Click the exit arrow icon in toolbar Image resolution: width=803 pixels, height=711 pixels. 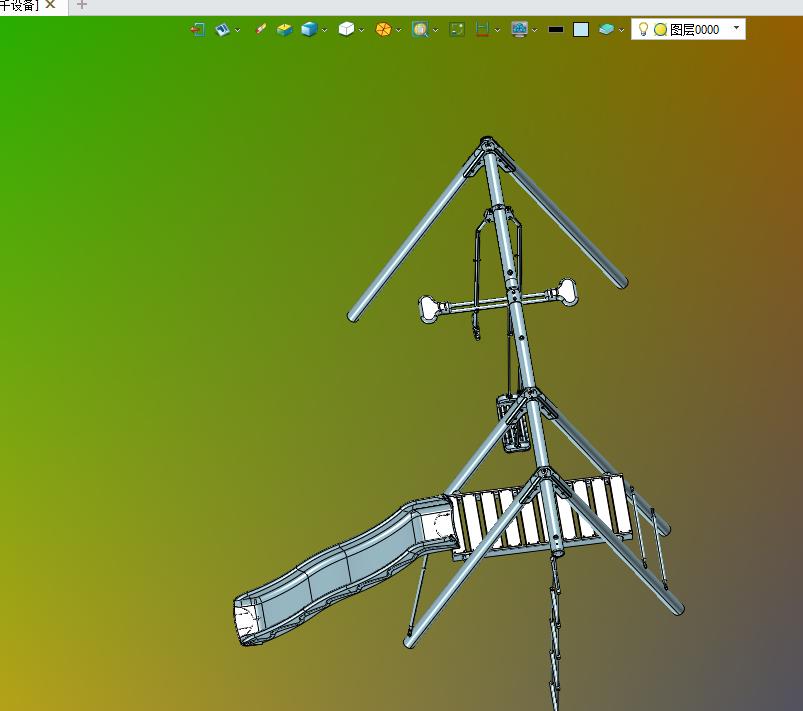[x=198, y=30]
